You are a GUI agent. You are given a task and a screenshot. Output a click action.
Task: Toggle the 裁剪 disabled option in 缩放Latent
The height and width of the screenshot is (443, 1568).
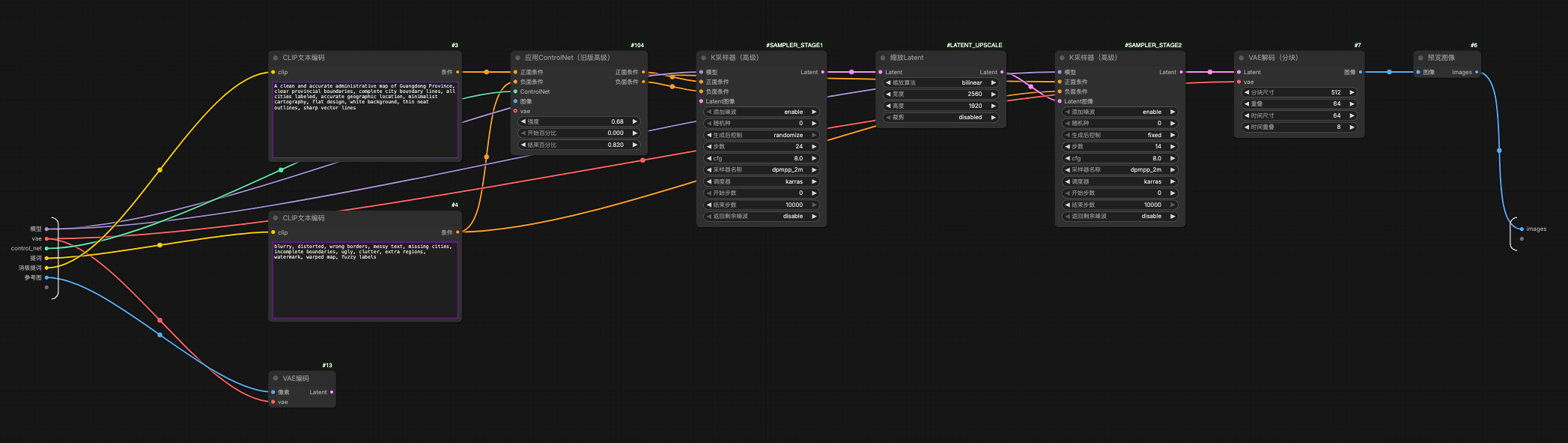point(941,118)
